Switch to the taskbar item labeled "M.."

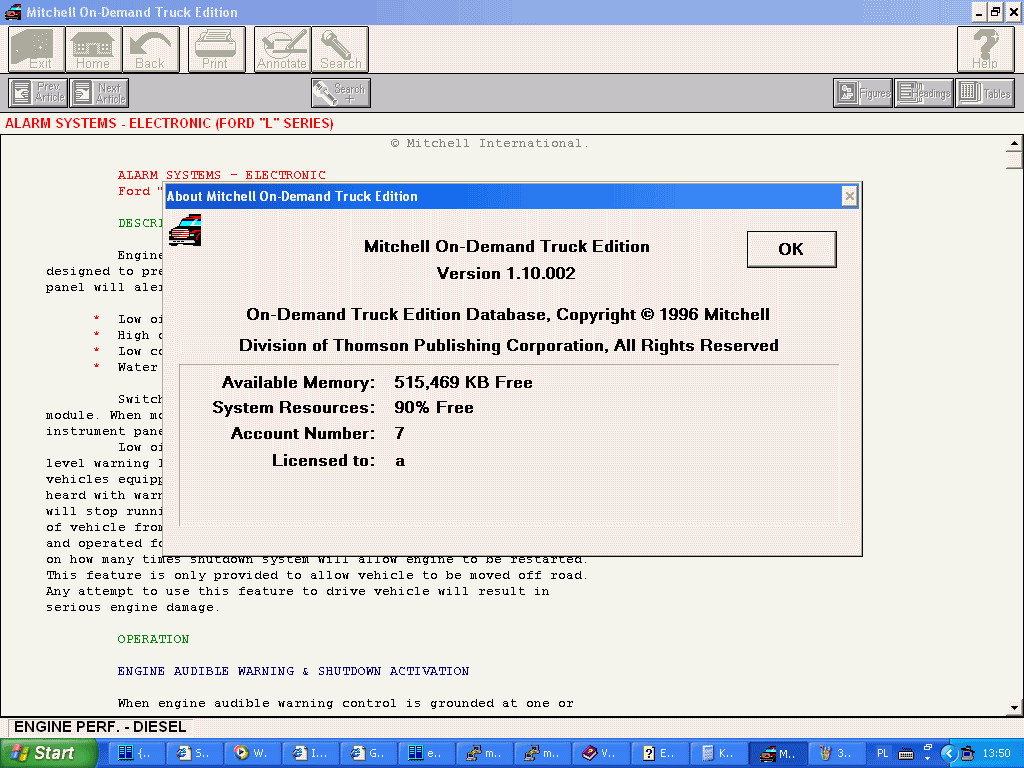(x=777, y=753)
